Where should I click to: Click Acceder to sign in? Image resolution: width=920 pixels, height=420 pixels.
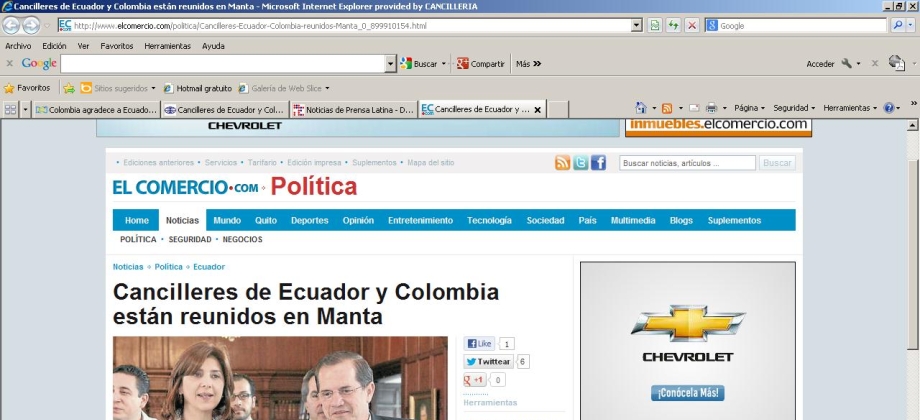[820, 64]
